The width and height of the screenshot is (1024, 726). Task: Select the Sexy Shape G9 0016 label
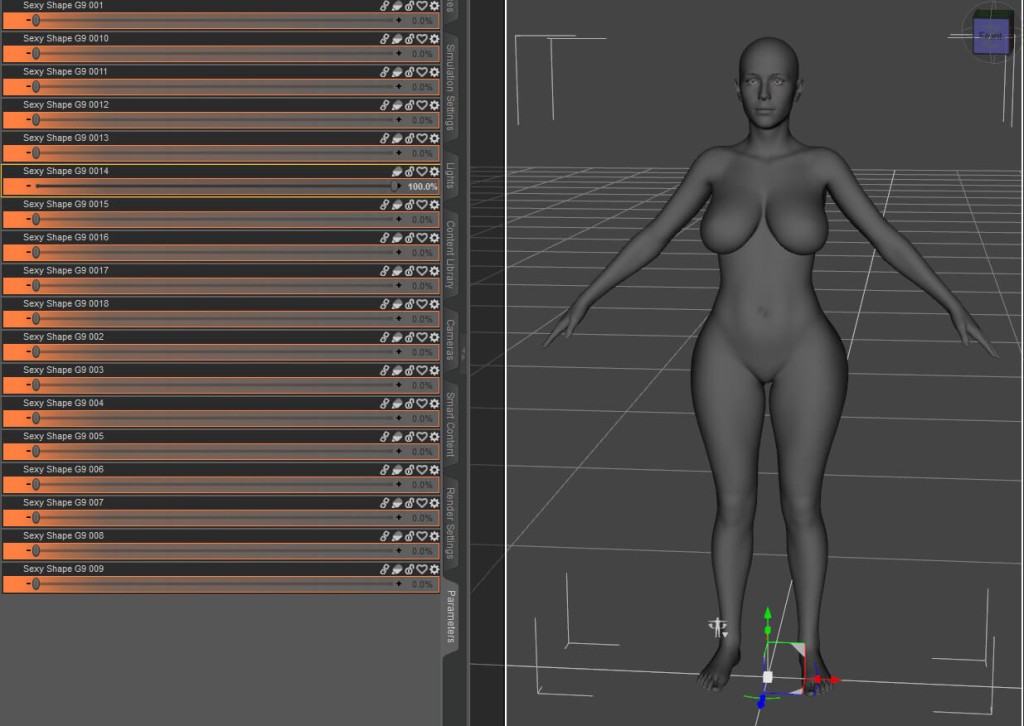click(x=66, y=238)
